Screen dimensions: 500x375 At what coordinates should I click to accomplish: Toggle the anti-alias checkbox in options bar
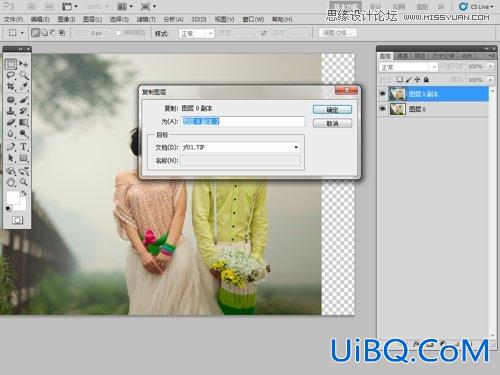(x=118, y=33)
